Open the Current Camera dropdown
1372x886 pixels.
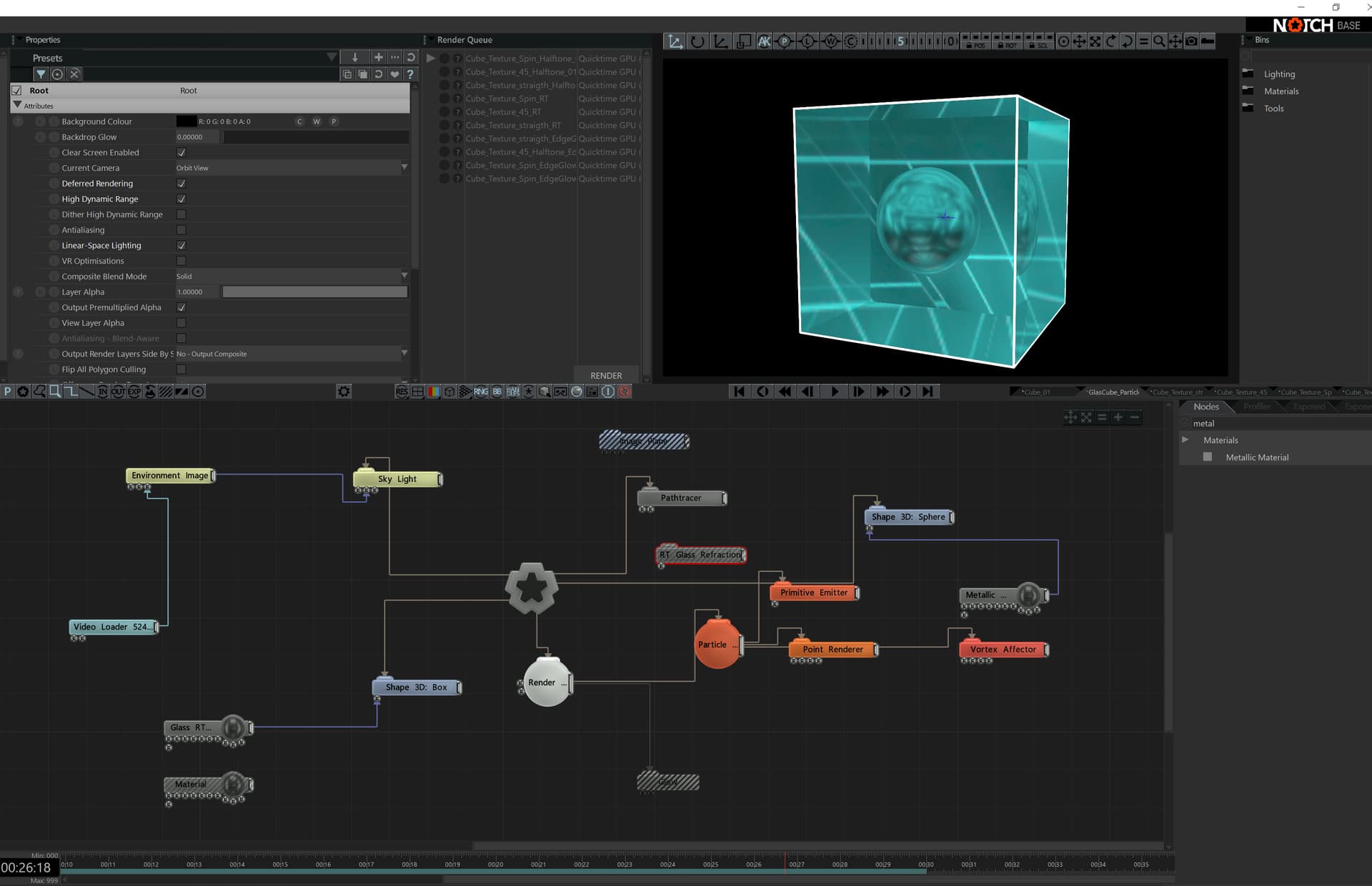292,168
